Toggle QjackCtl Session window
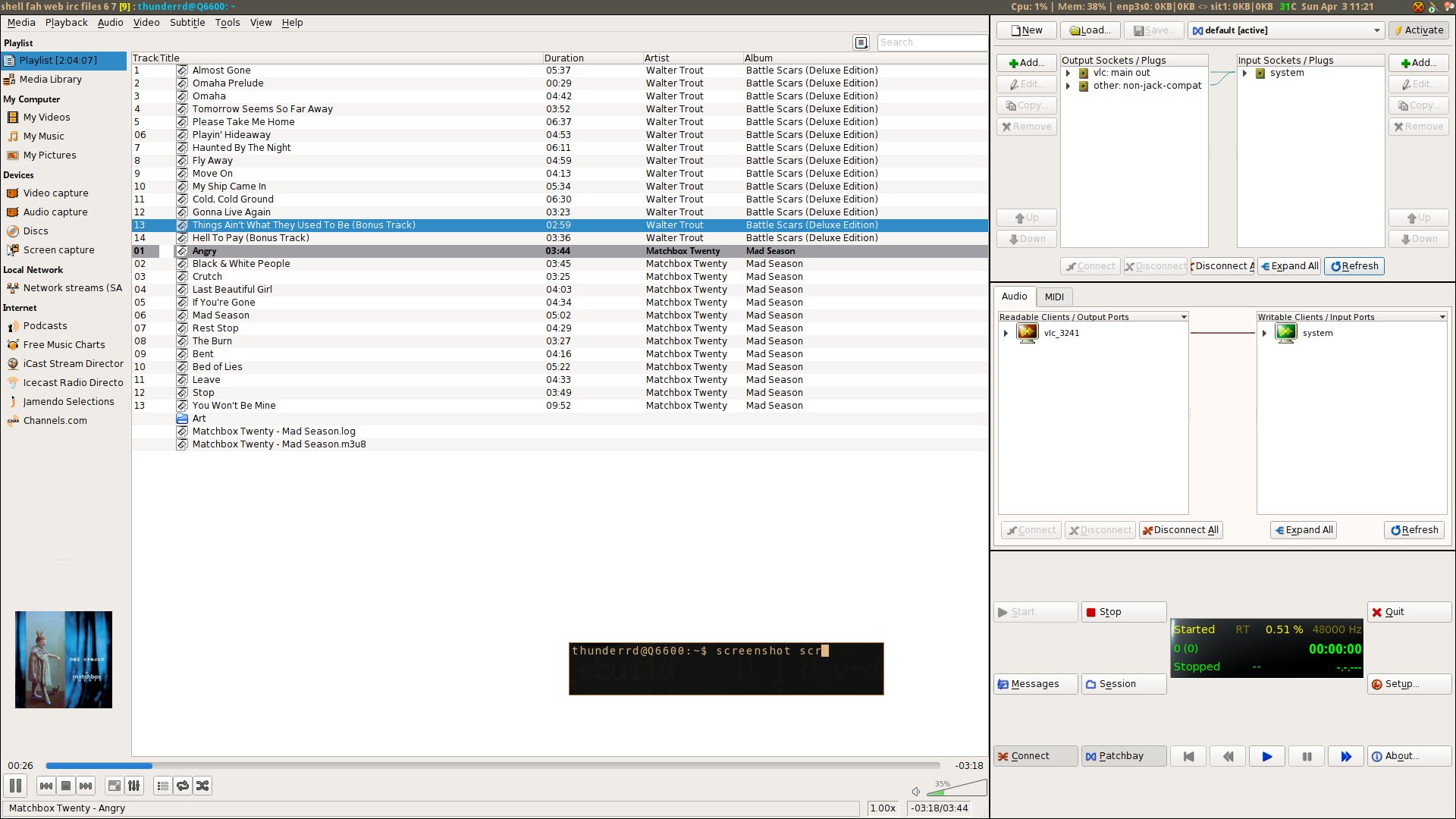Screen dimensions: 1456x819 1124,684
